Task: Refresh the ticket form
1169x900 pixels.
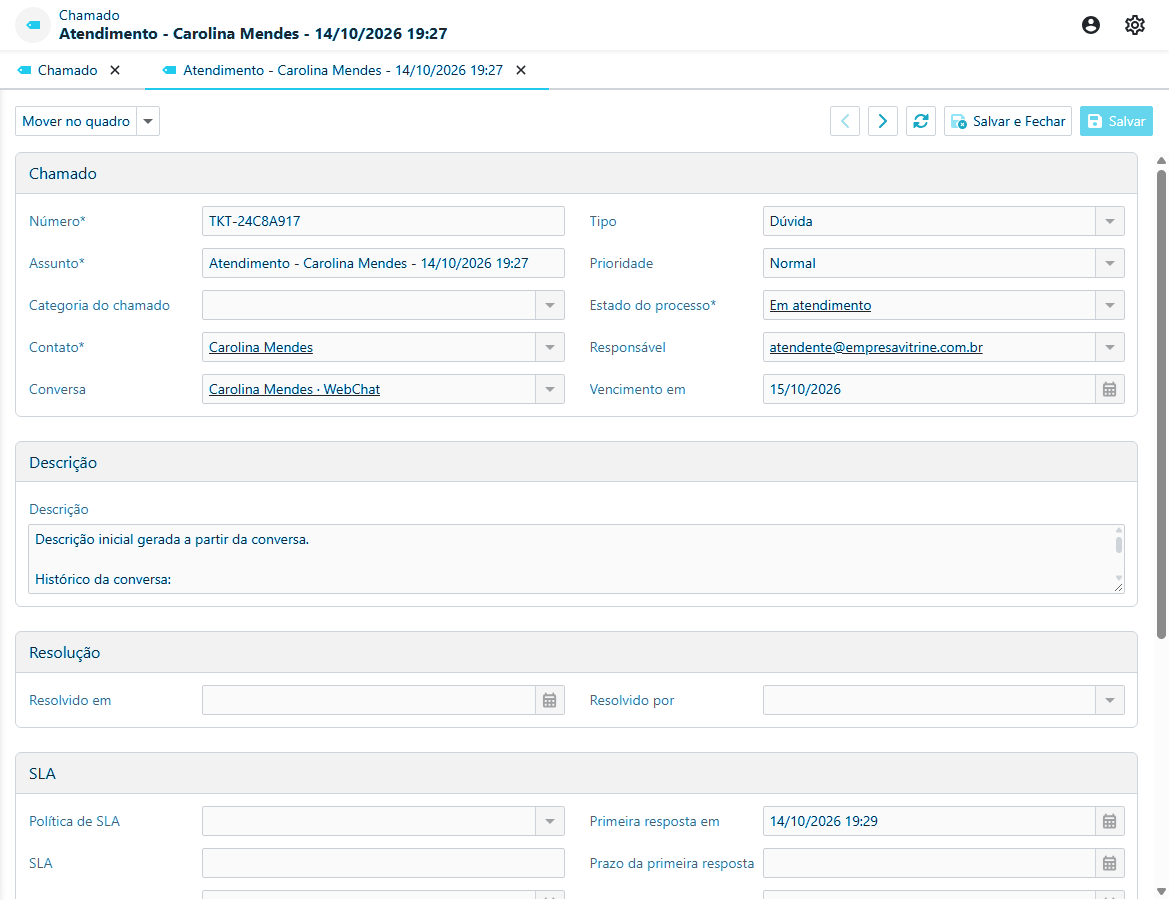Action: point(921,121)
